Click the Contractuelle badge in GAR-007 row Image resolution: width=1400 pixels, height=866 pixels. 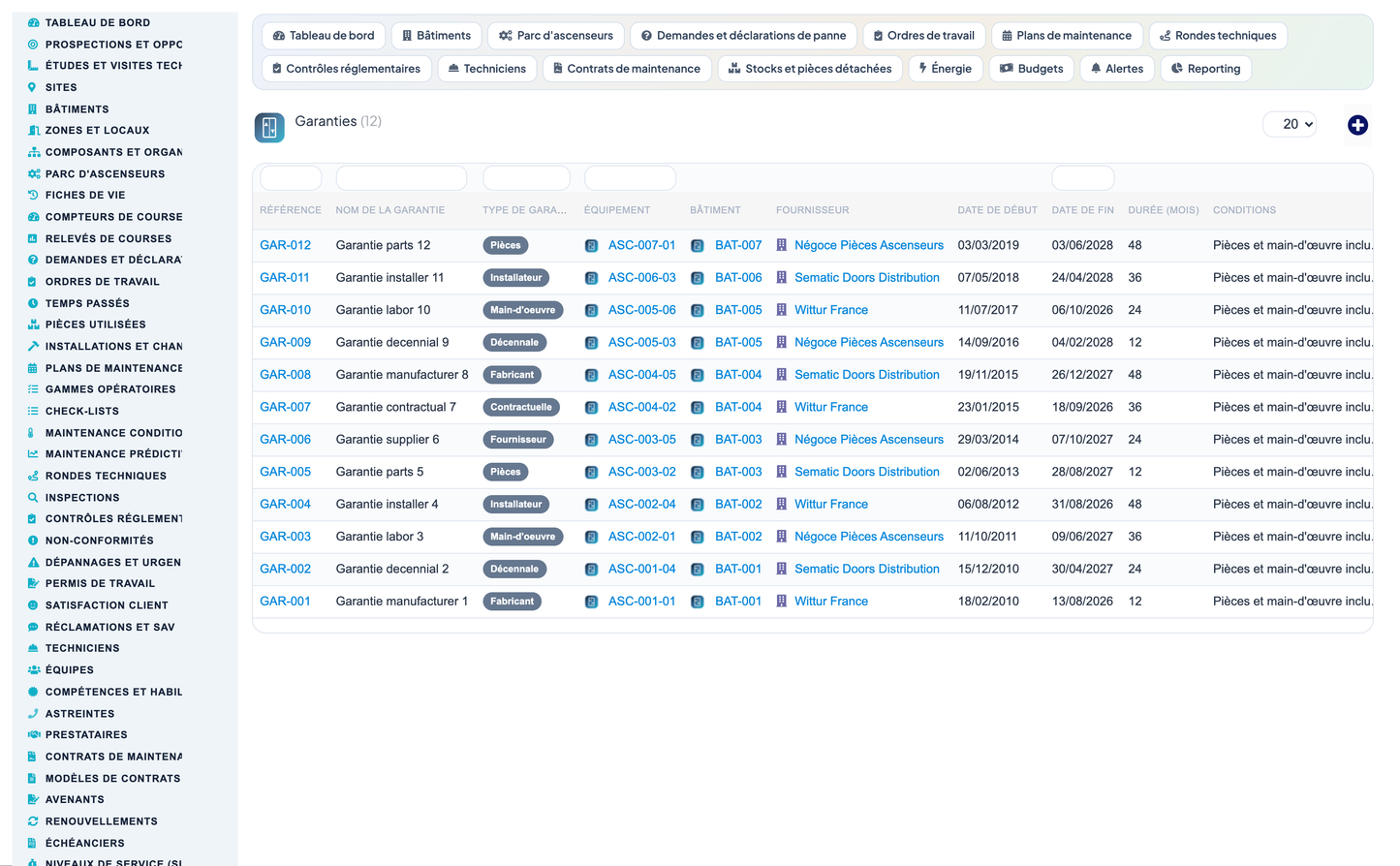(521, 408)
